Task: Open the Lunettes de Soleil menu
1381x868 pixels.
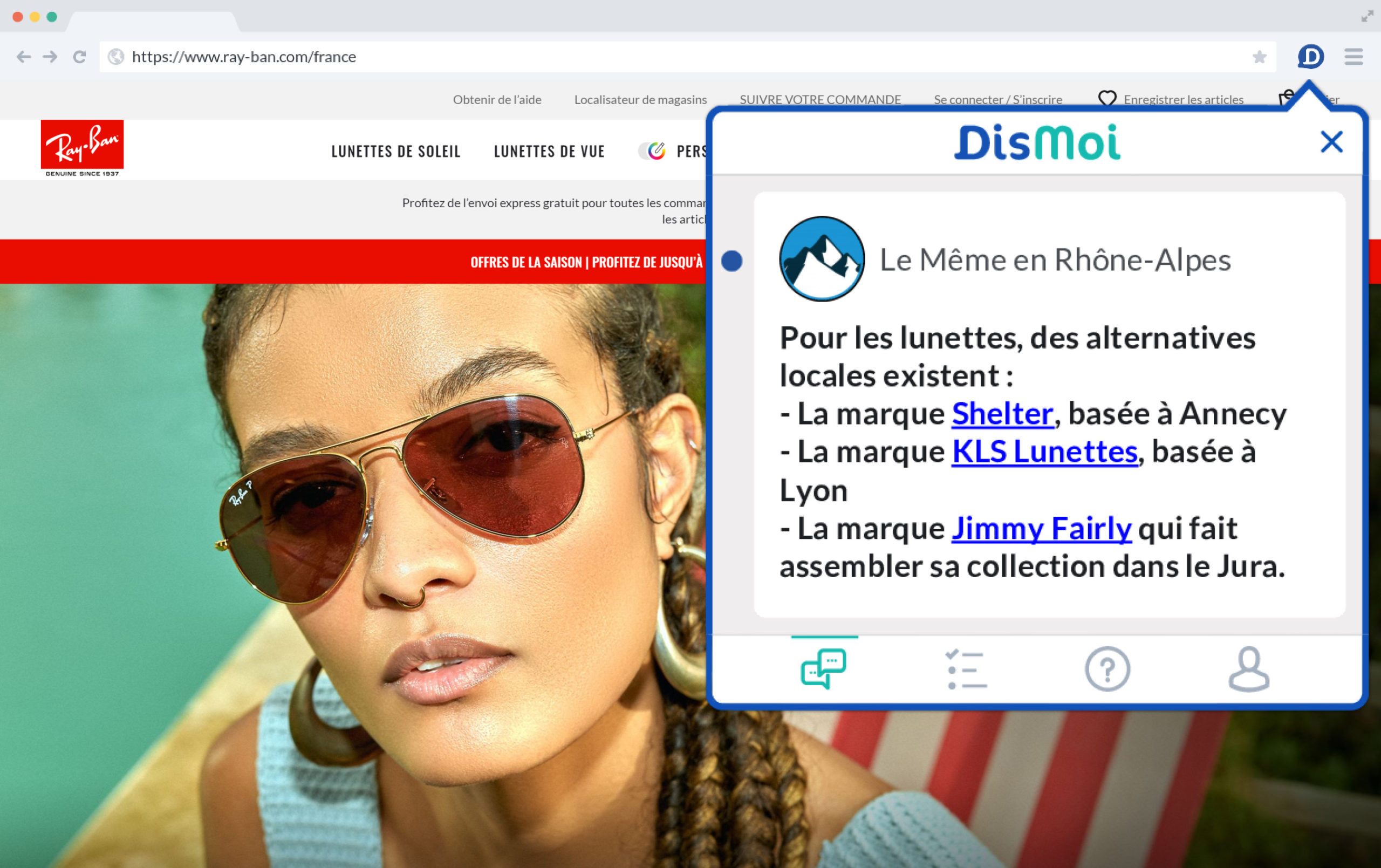Action: point(396,152)
